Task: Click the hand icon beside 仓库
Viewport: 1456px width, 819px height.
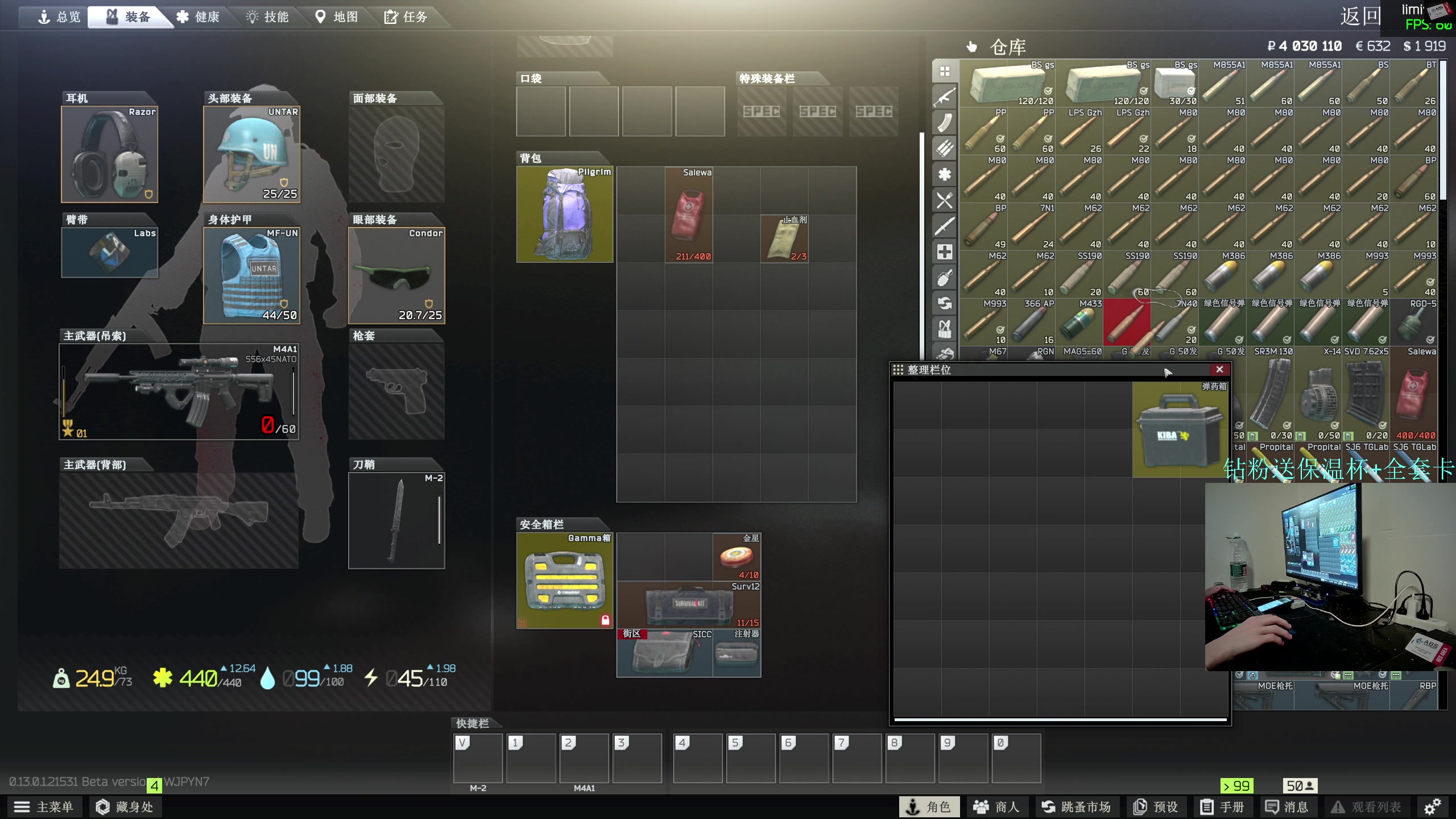Action: coord(971,47)
